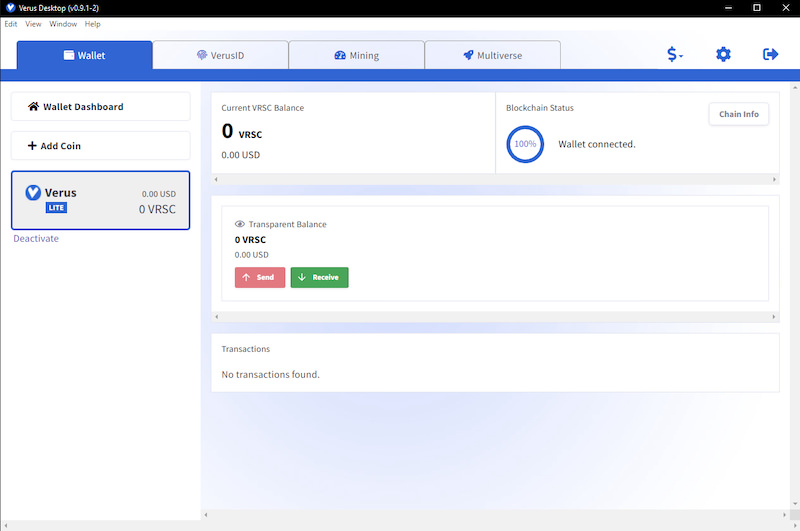800x531 pixels.
Task: Click the transparent balance scrollbar left arrow
Action: [217, 317]
